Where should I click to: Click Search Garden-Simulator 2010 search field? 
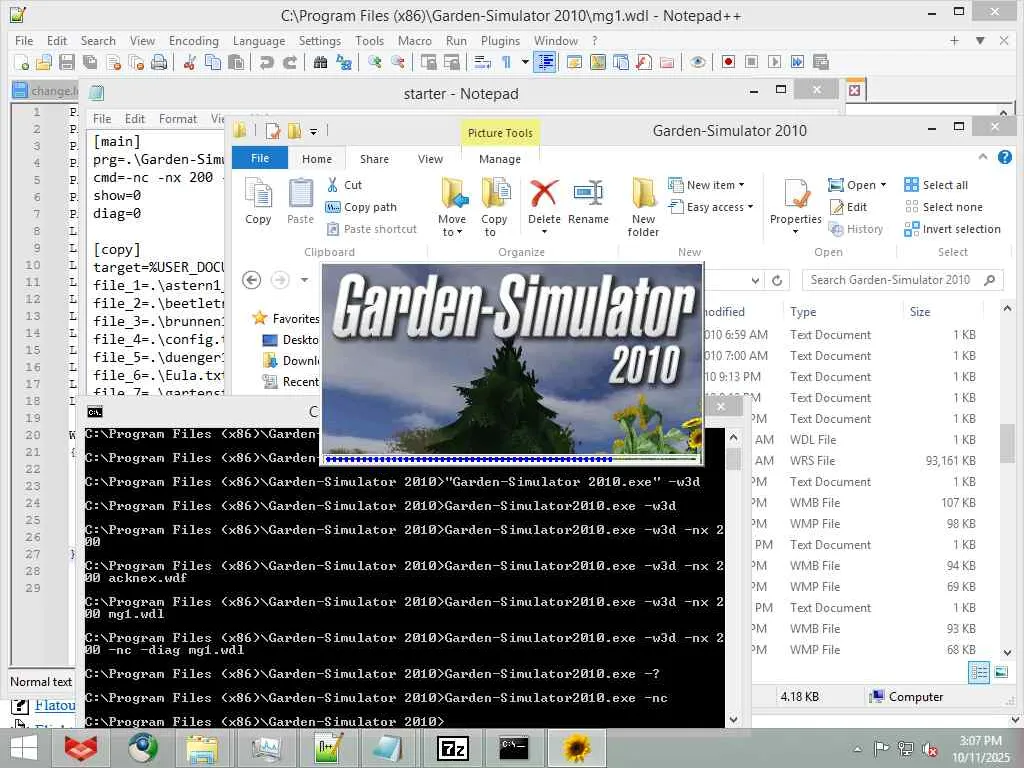pyautogui.click(x=903, y=280)
